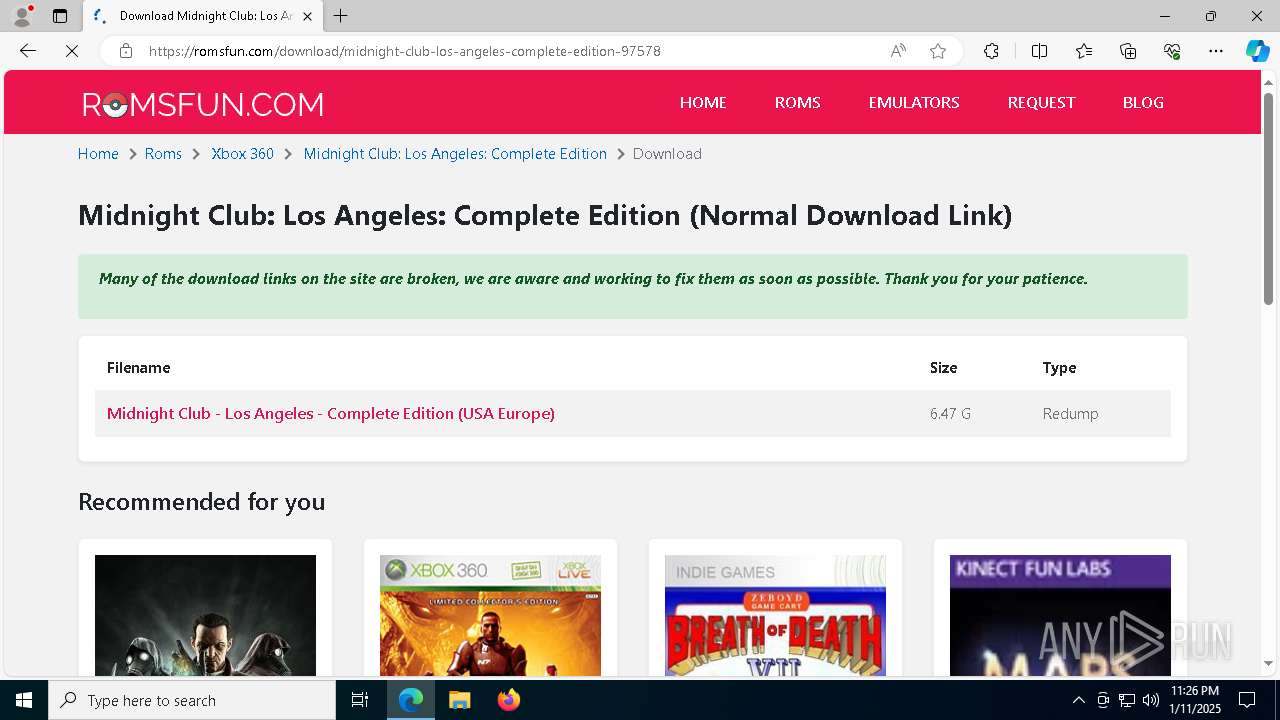
Task: Open Settings and more menu
Action: (1216, 51)
